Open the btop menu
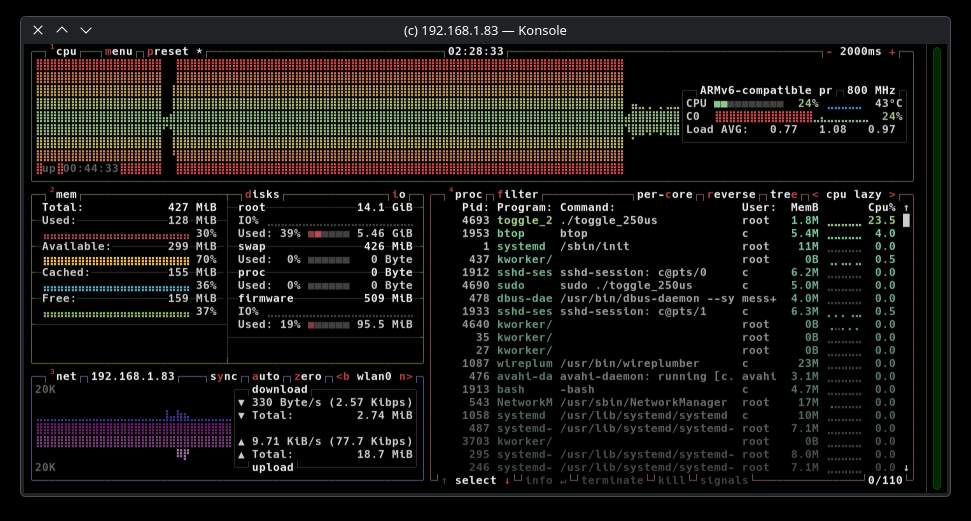This screenshot has height=521, width=971. [118, 51]
